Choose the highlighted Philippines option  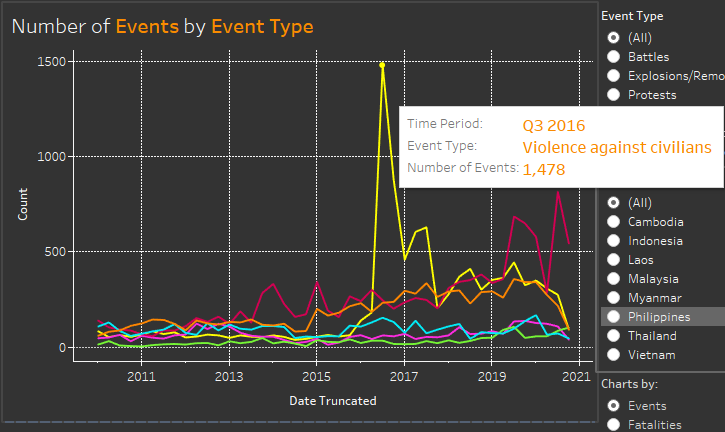613,316
